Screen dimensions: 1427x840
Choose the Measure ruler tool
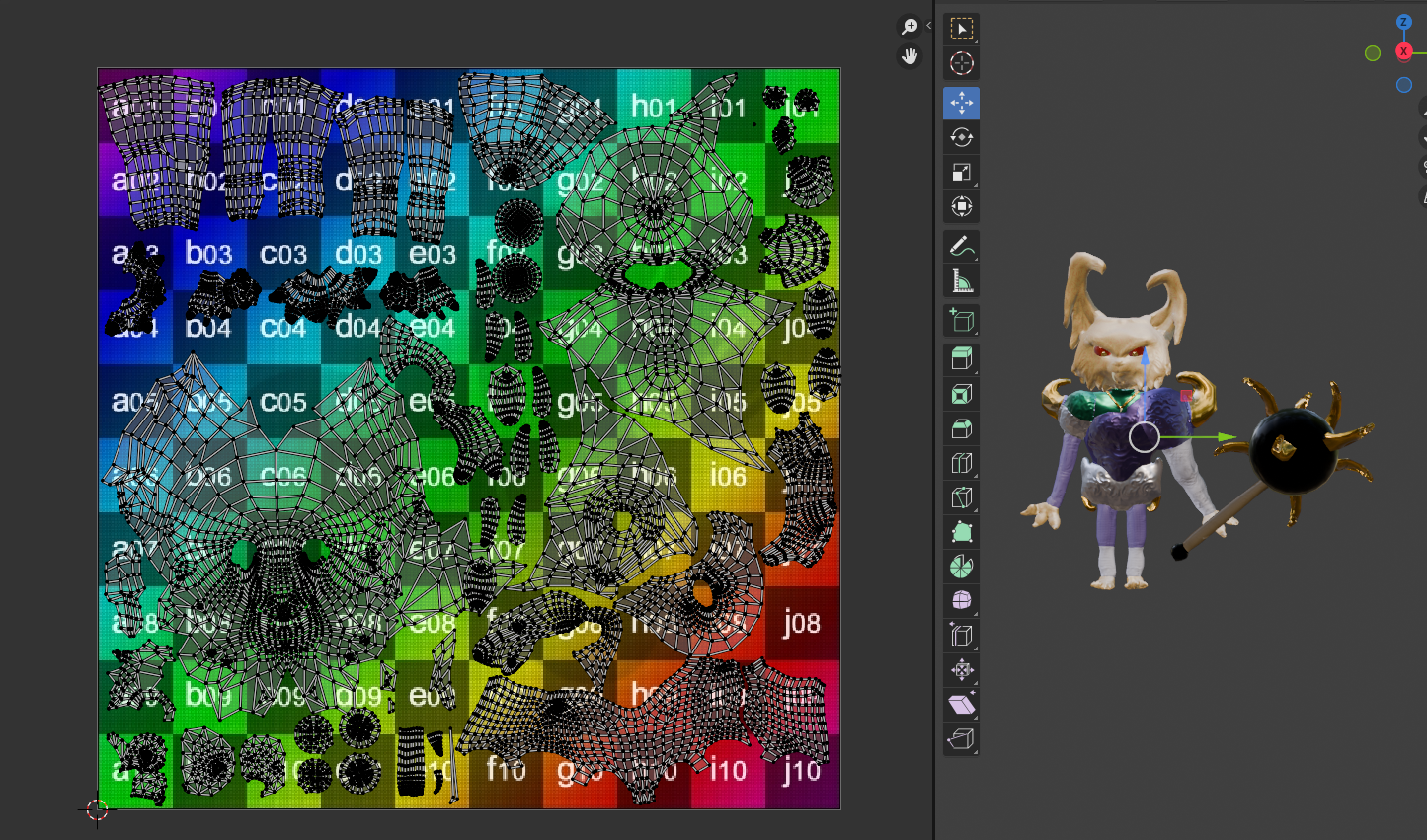click(x=961, y=280)
